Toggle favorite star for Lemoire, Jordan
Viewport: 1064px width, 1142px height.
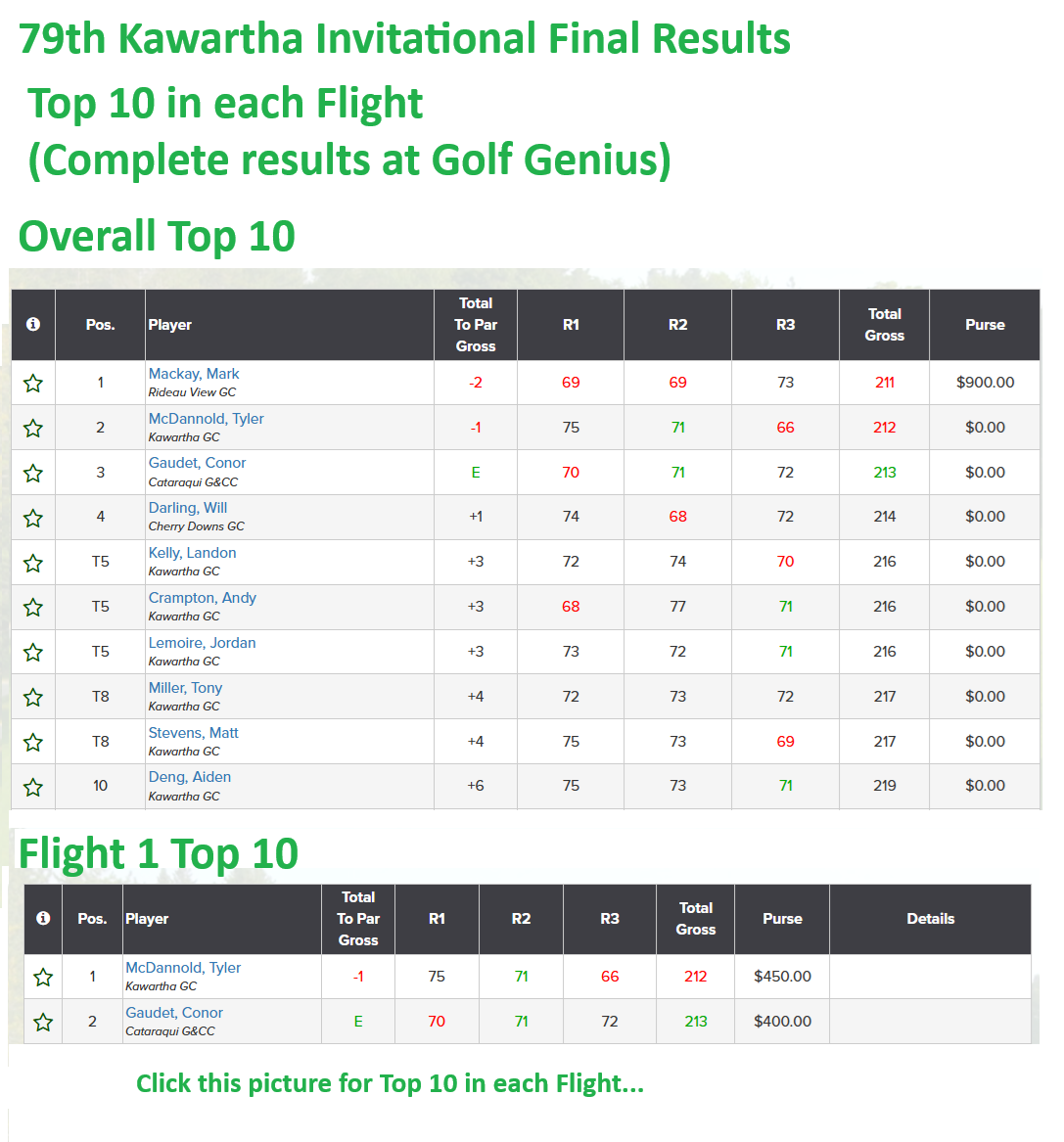pyautogui.click(x=32, y=653)
